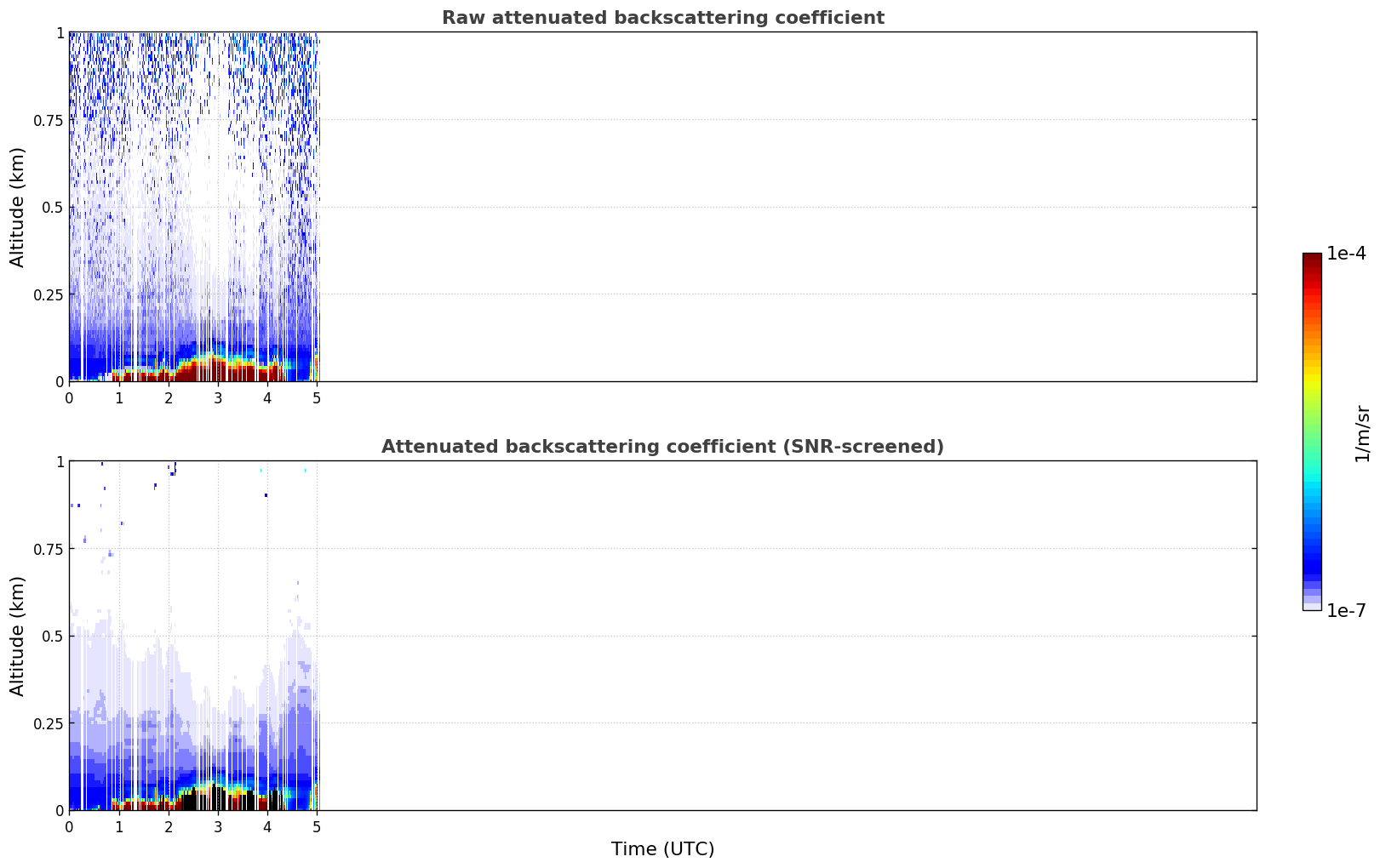Click time tick 1 under the top plot

(119, 397)
